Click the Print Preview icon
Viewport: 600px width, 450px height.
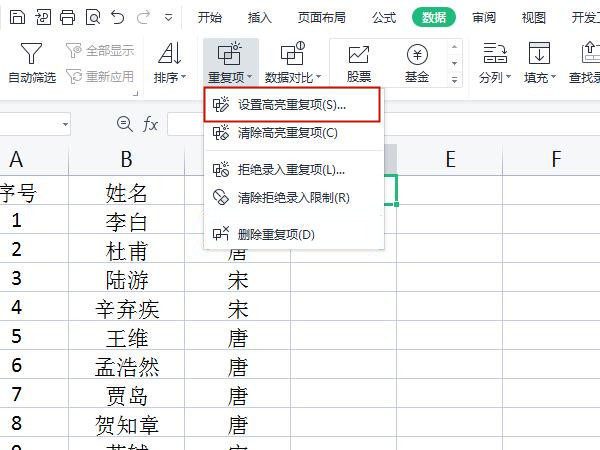(x=92, y=17)
